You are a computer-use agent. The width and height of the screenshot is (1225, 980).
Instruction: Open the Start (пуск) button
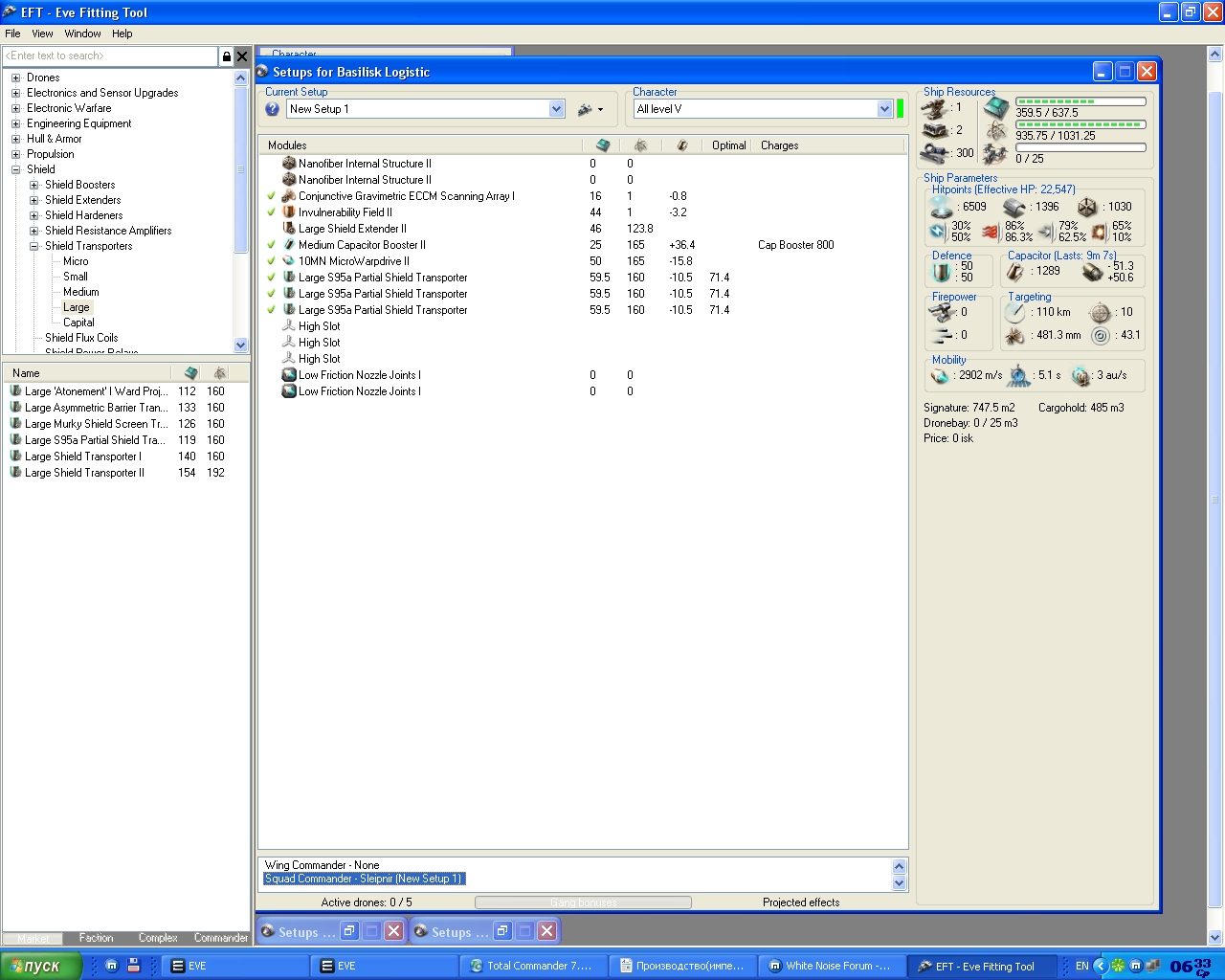coord(41,966)
